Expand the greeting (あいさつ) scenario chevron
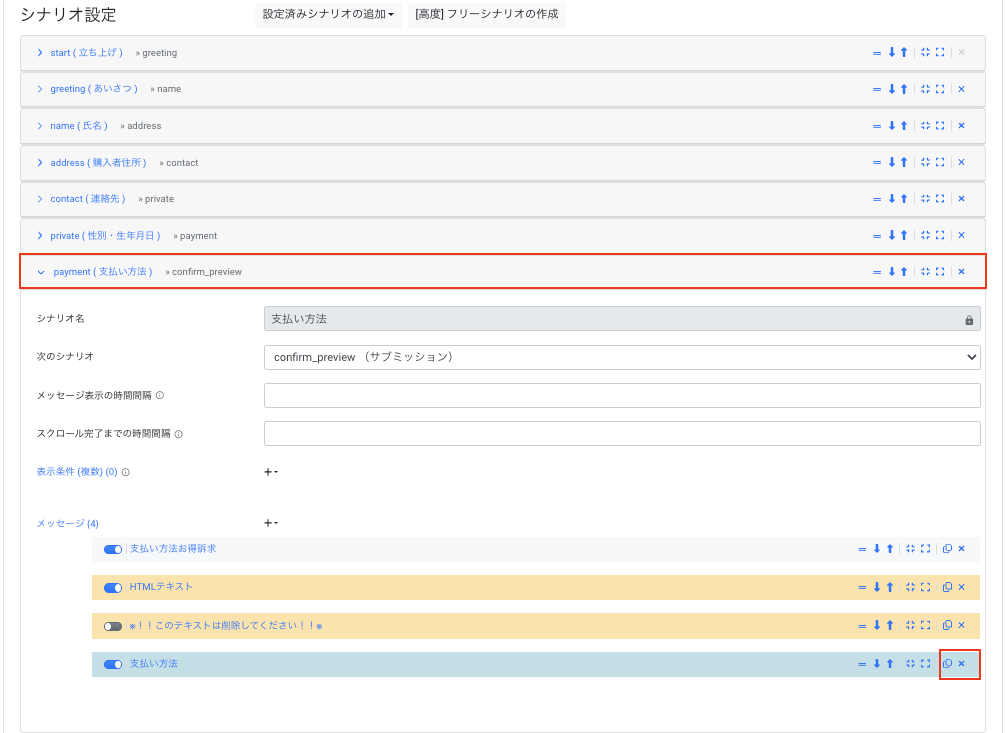 click(x=40, y=89)
